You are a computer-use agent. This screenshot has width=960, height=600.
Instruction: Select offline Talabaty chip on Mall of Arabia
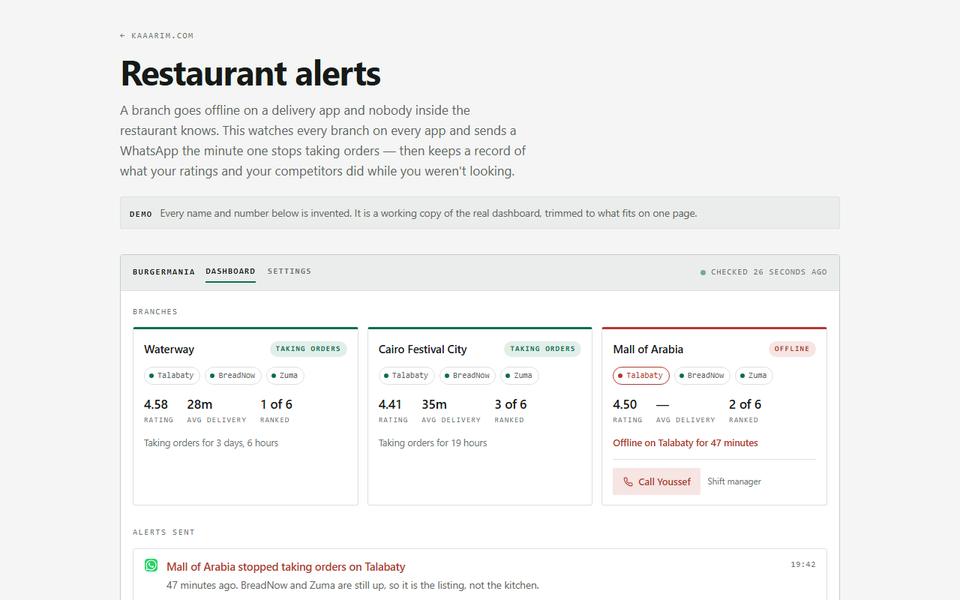coord(641,375)
